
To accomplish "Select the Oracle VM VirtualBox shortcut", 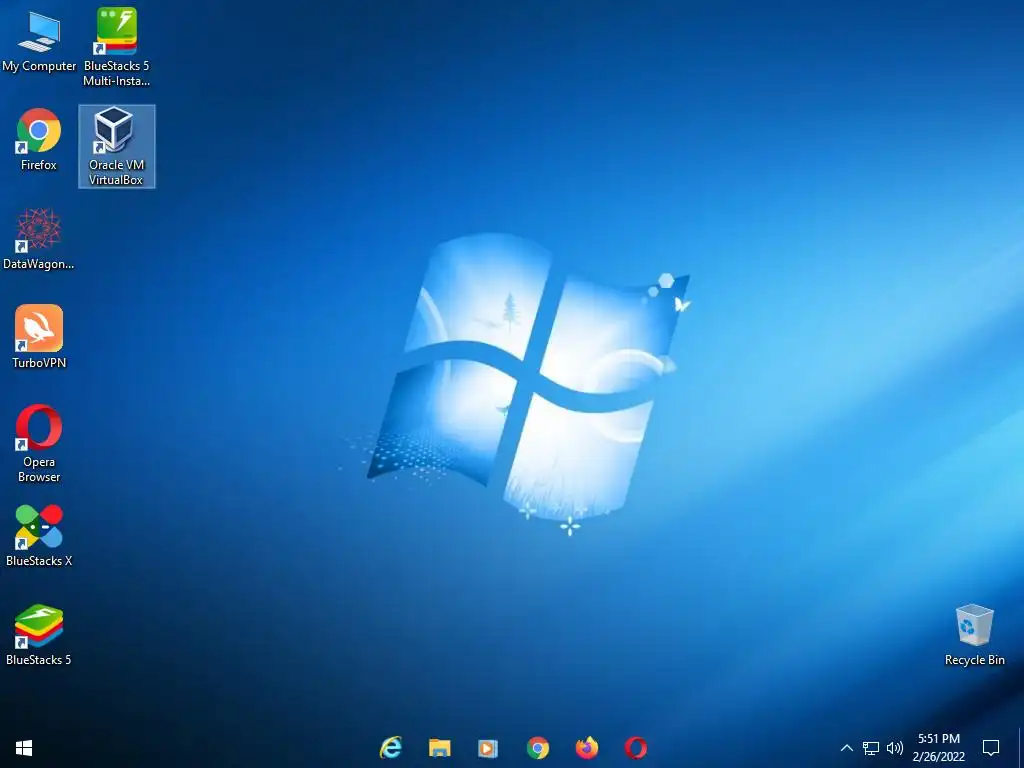I will click(116, 146).
